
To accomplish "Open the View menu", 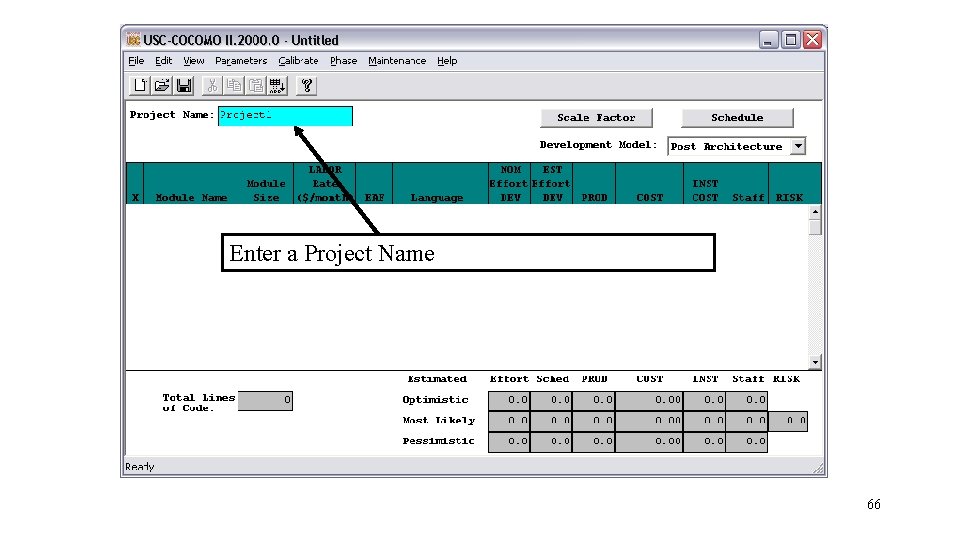I will click(x=194, y=61).
